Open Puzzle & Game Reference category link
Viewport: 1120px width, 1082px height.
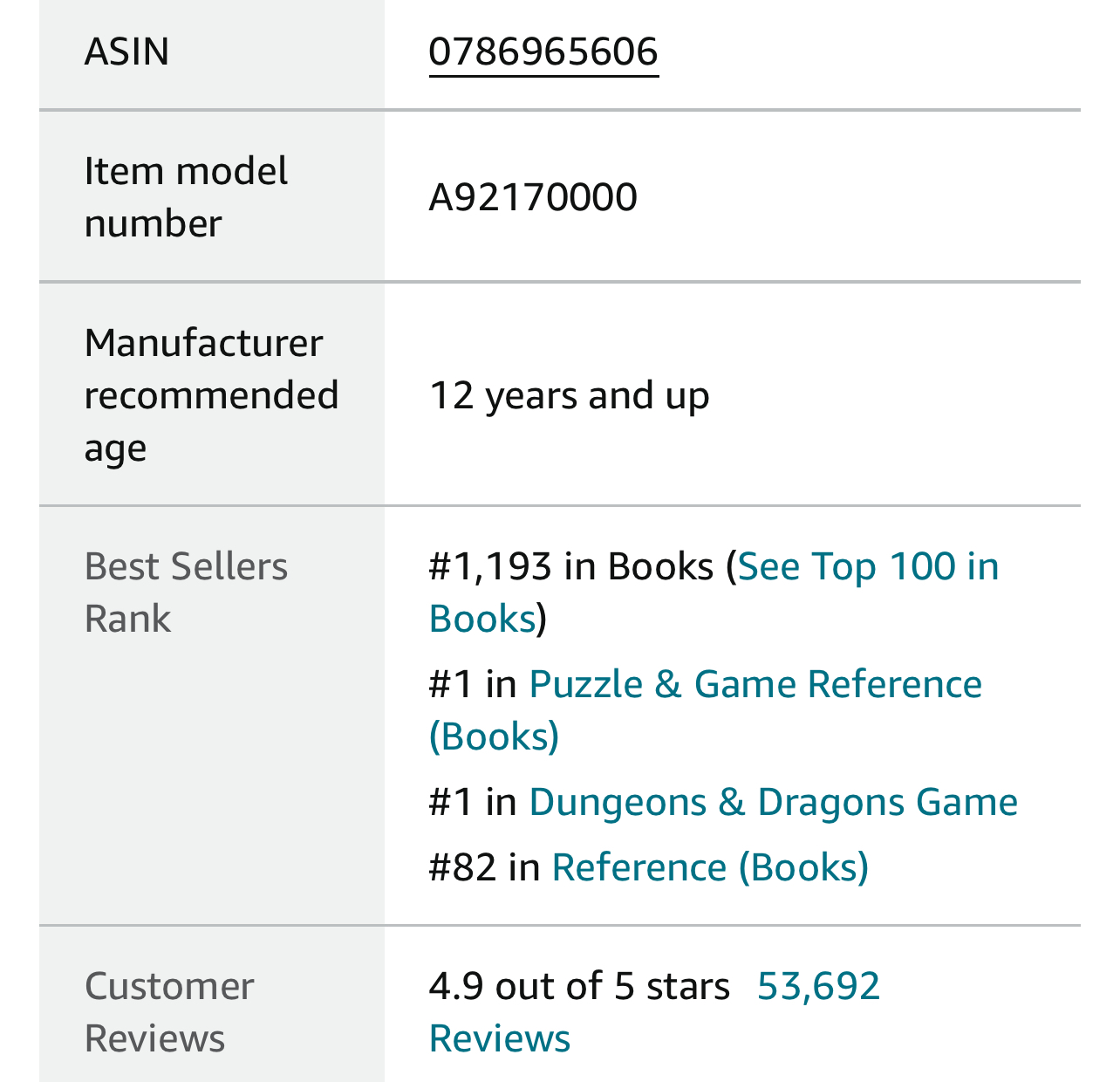[755, 684]
